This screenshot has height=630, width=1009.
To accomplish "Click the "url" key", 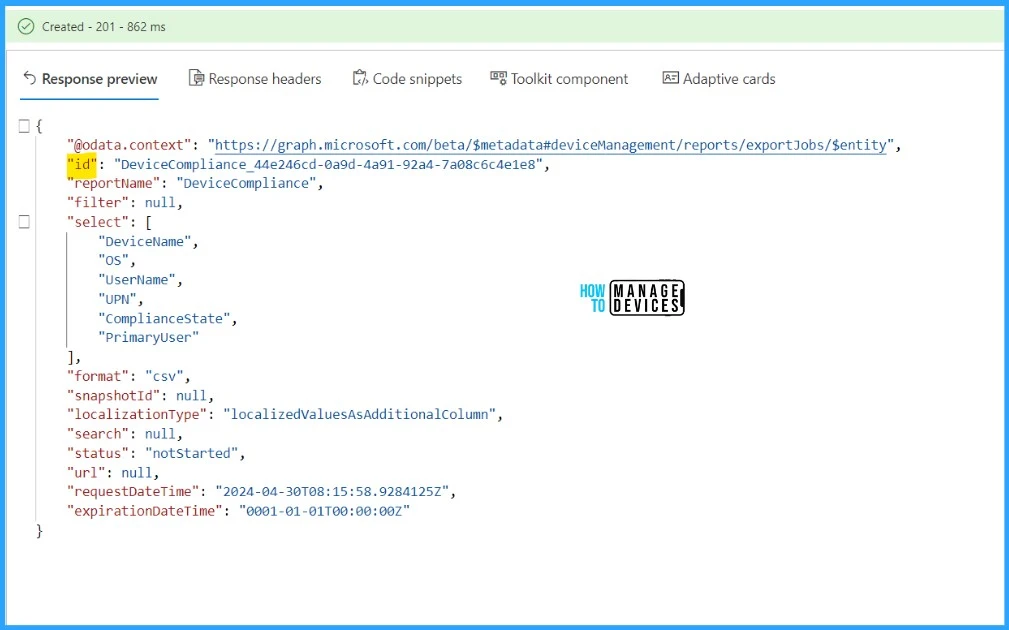I will 86,472.
